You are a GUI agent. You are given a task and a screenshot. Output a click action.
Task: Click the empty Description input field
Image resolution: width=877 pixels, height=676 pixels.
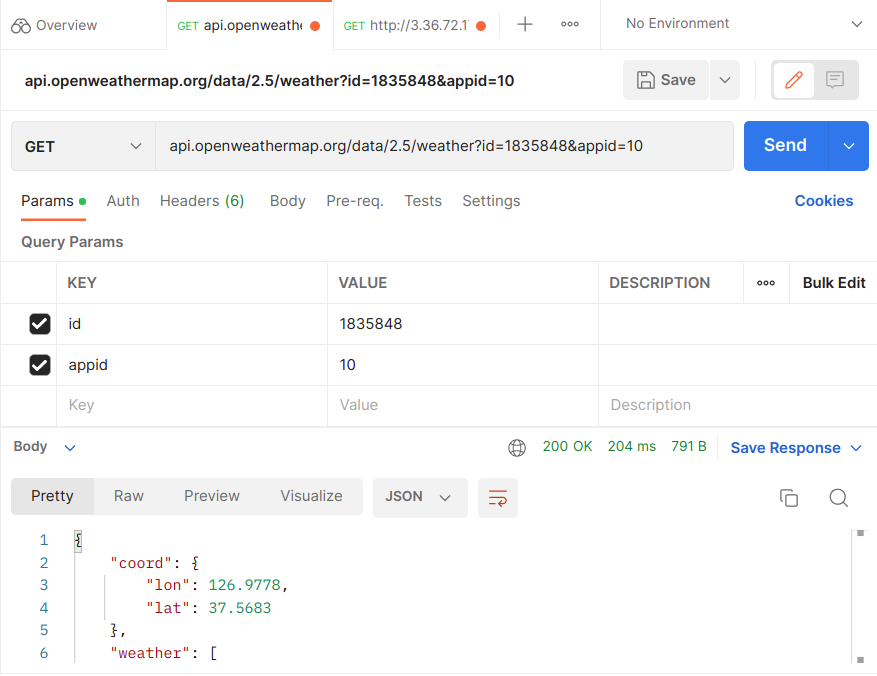(x=737, y=405)
